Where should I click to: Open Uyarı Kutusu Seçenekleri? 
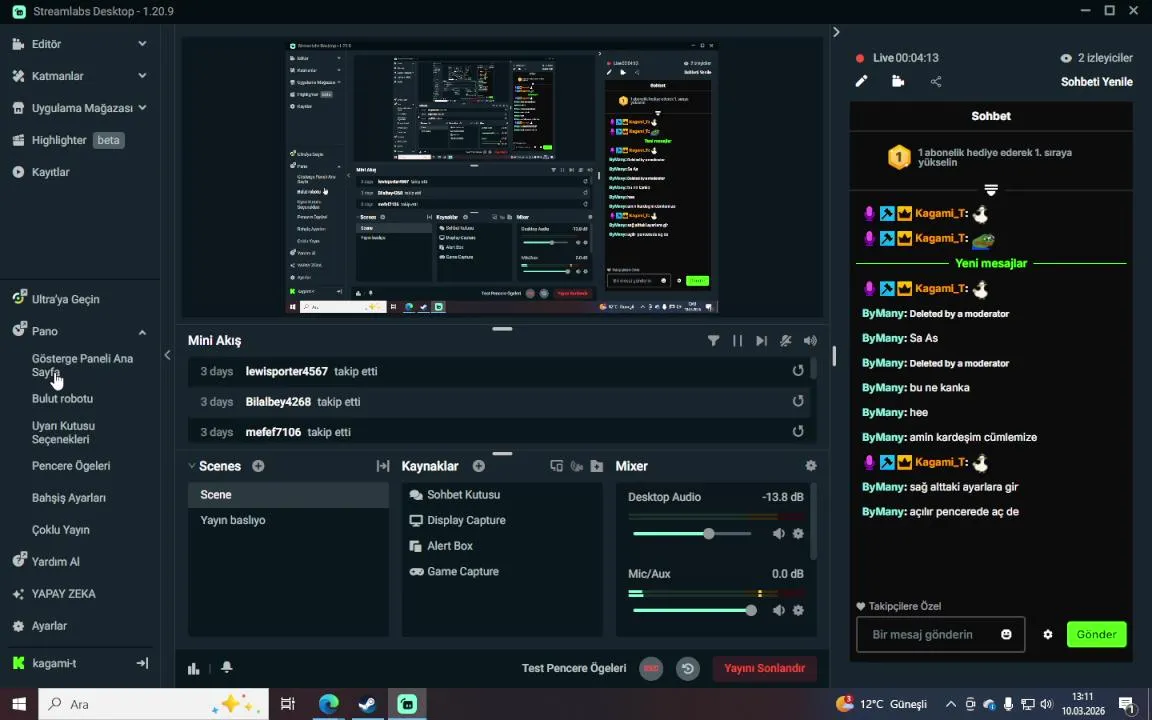63,432
